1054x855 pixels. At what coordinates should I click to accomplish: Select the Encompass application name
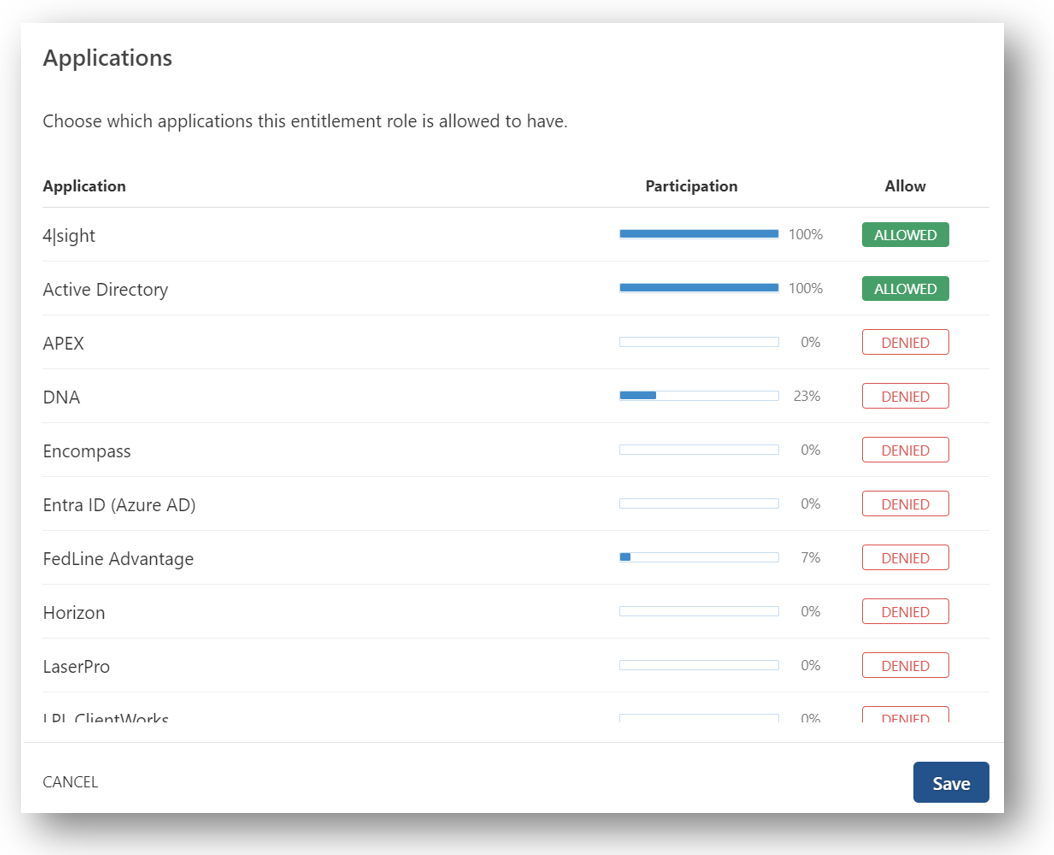click(x=87, y=451)
